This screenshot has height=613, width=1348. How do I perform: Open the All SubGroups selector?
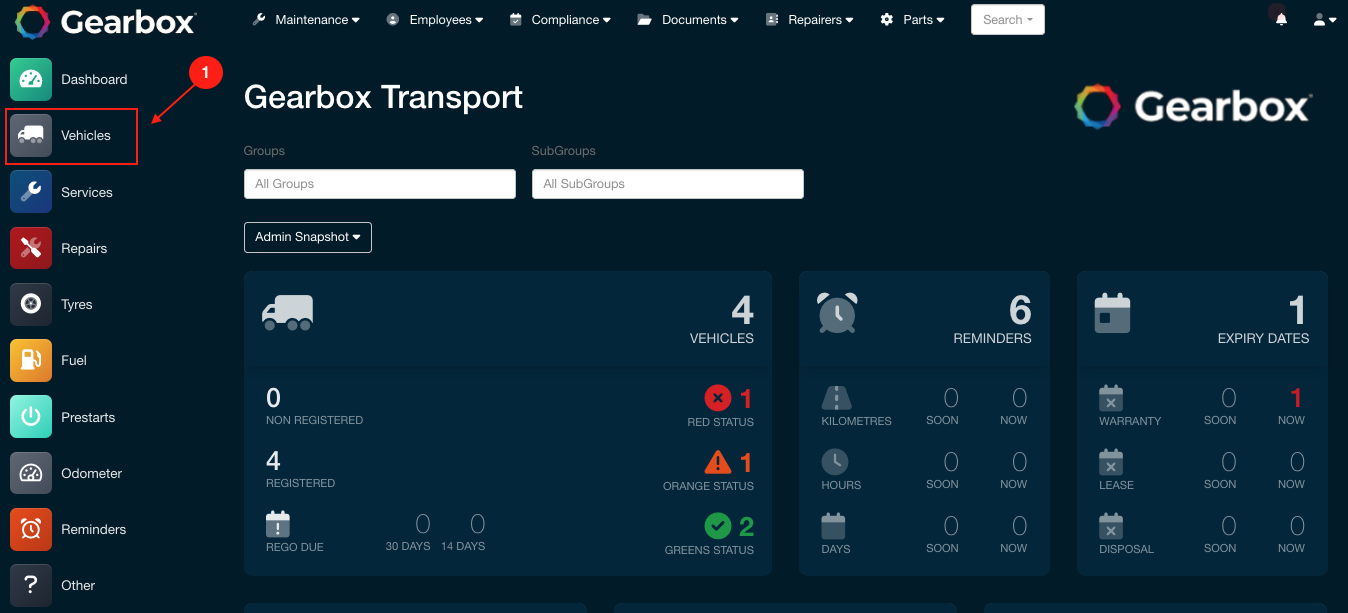pyautogui.click(x=668, y=184)
